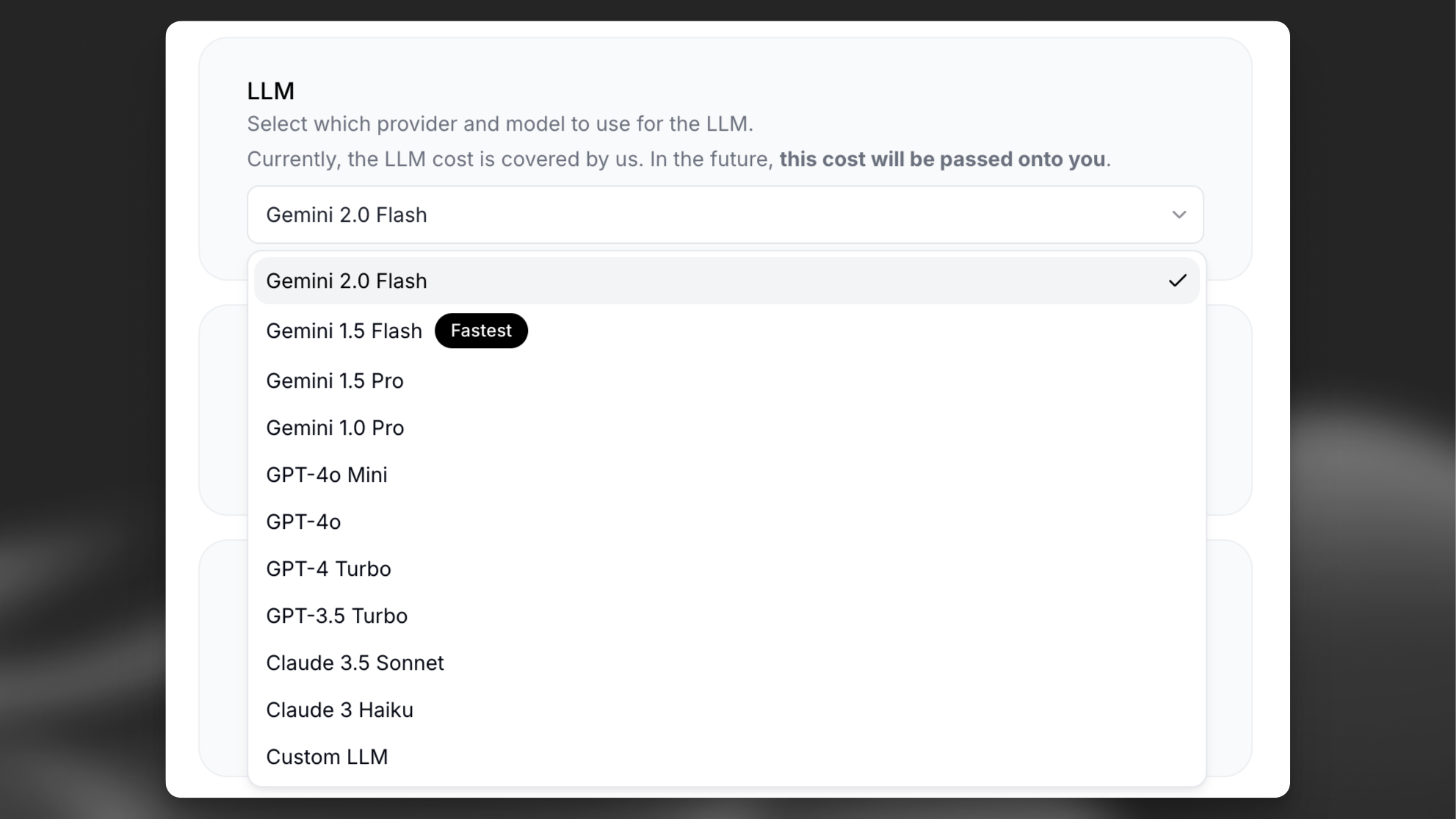Click the Gemini 2.0 Flash combo box field
The width and height of the screenshot is (1456, 819).
[x=705, y=215]
